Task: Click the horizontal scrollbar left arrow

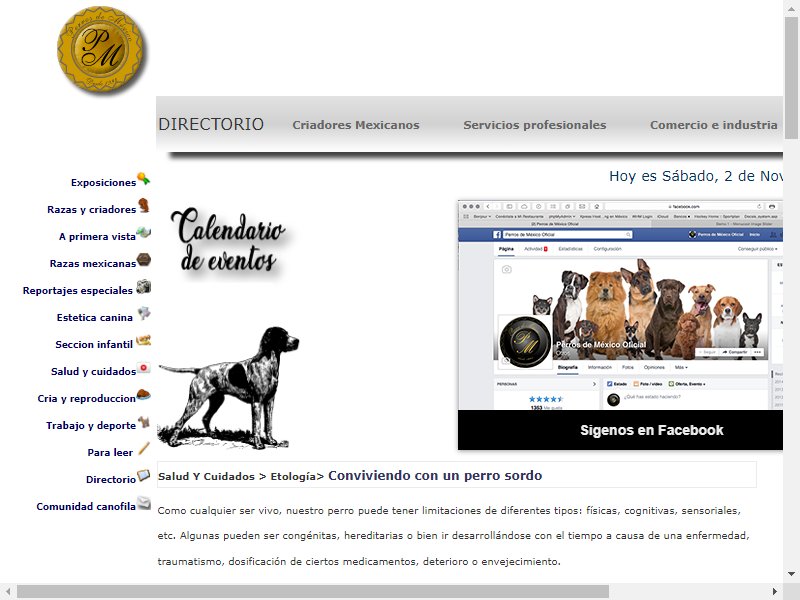Action: click(8, 591)
